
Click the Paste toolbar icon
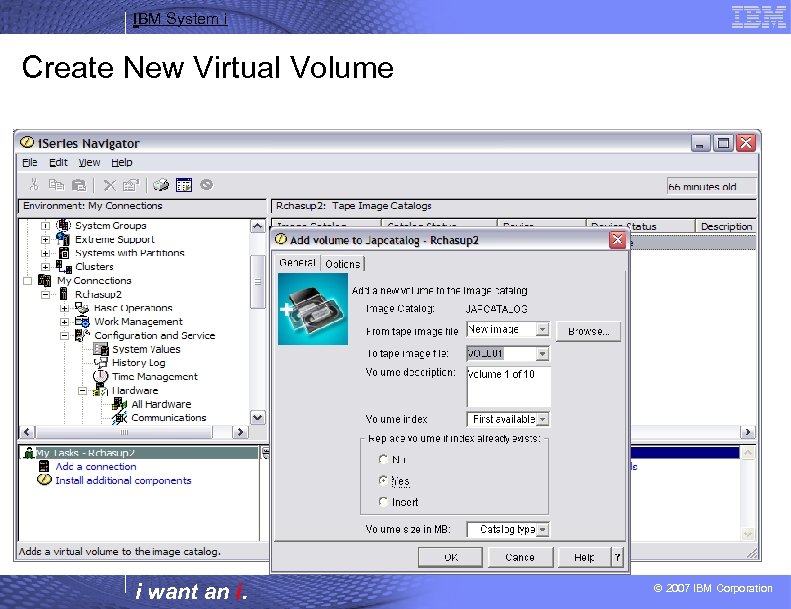pyautogui.click(x=79, y=185)
